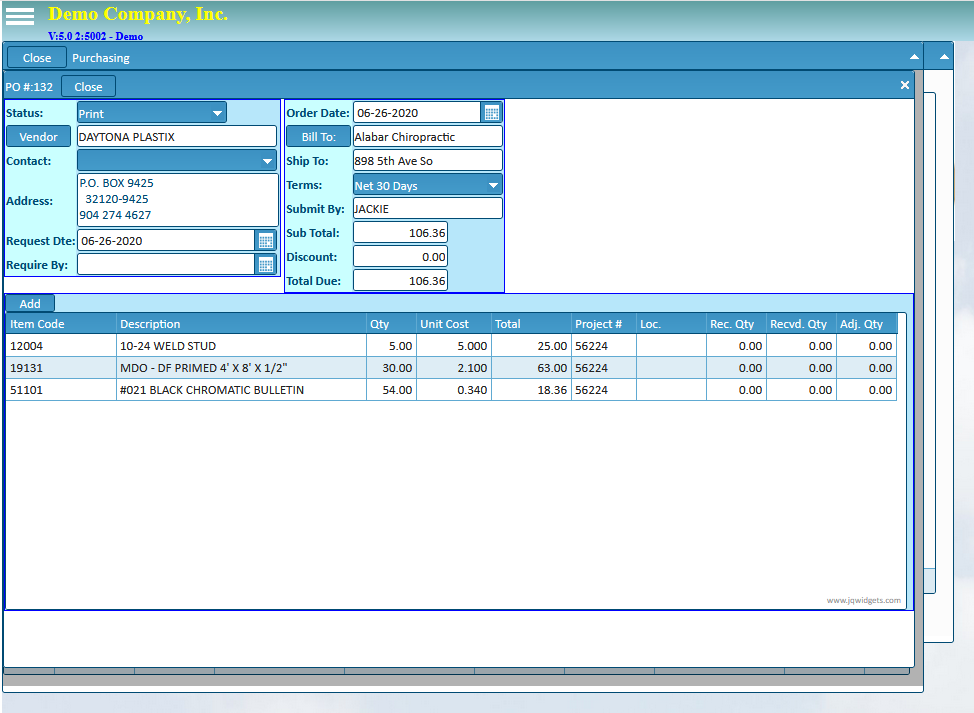Sort by Loc. column header
This screenshot has width=974, height=713.
point(671,324)
